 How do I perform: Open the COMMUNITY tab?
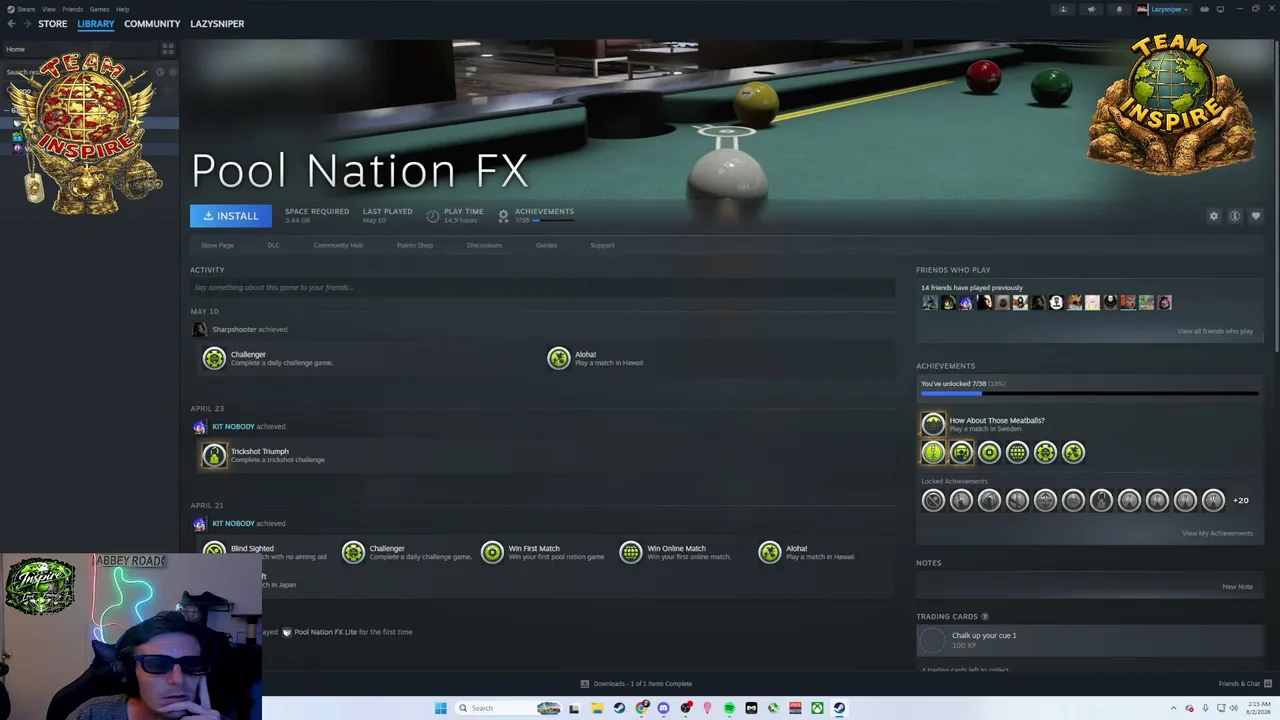(x=152, y=24)
